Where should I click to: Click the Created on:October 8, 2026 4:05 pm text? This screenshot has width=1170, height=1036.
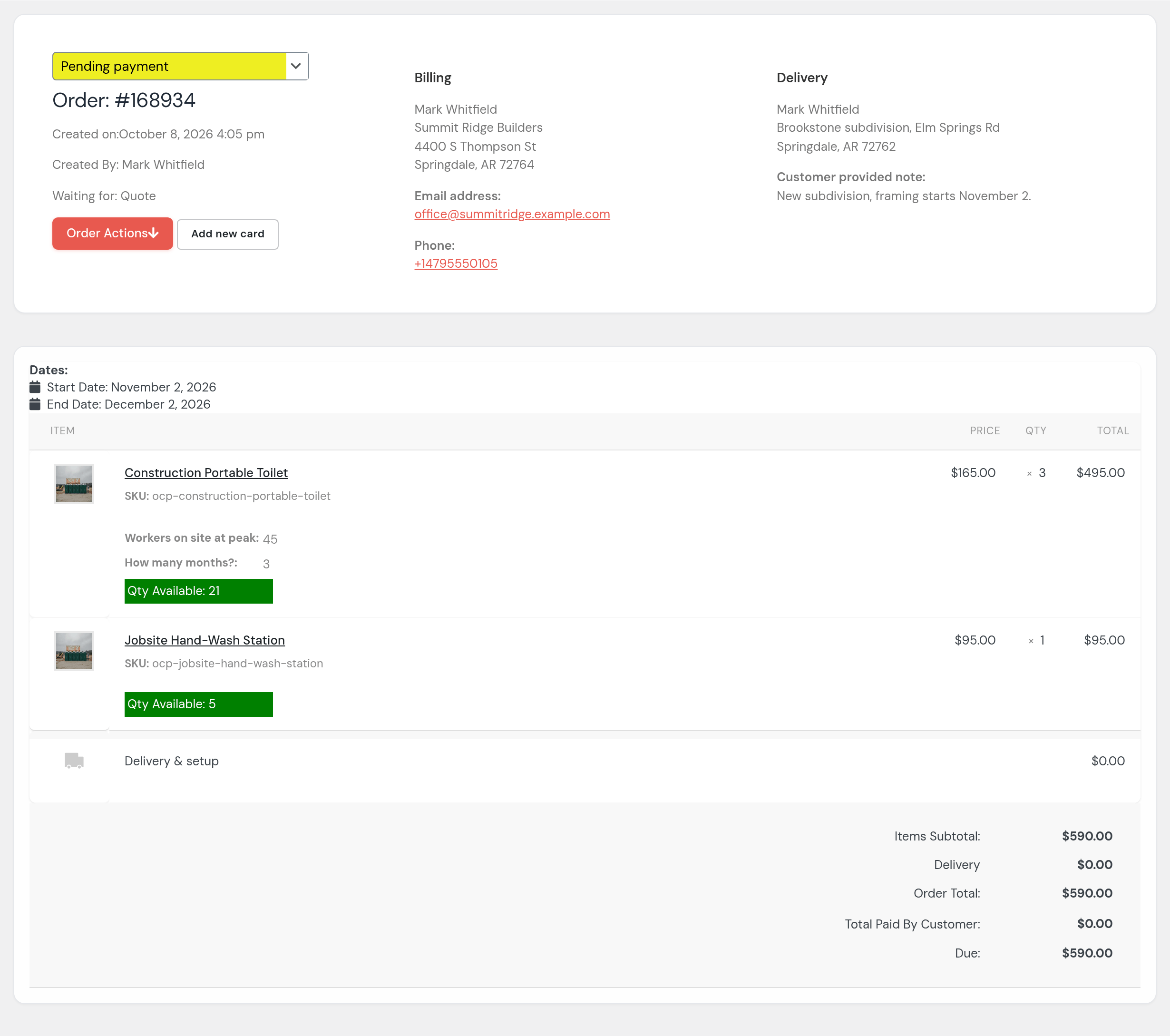[158, 134]
